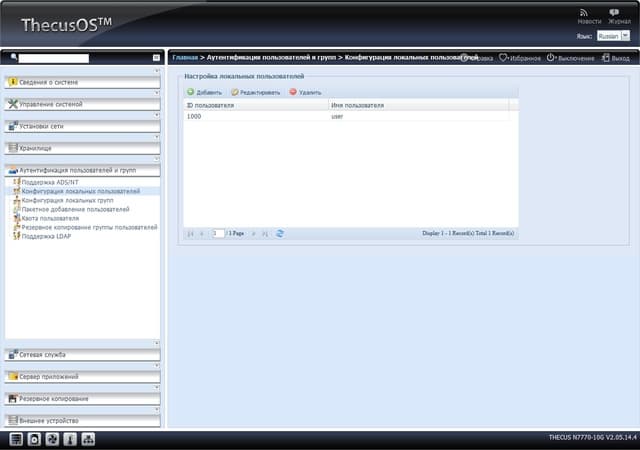640x450 pixels.
Task: Click the Сведения о системе info icon
Action: (x=13, y=82)
